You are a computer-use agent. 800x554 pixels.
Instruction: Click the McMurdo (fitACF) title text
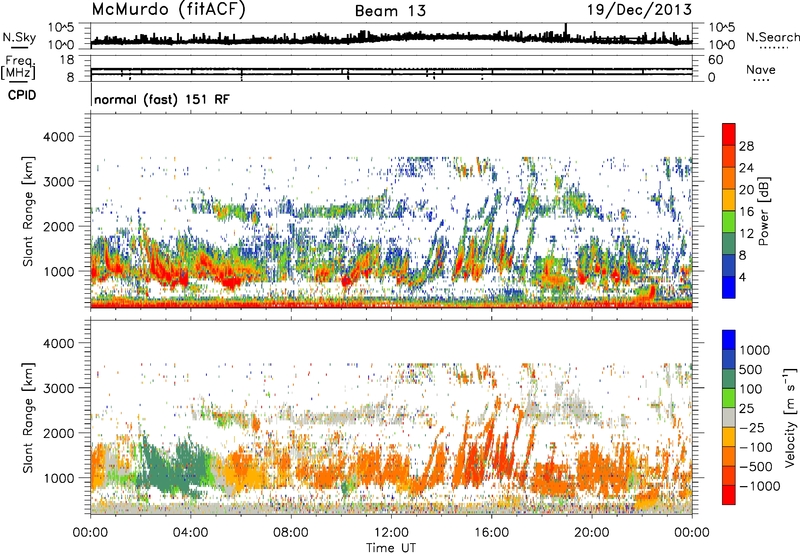click(168, 10)
